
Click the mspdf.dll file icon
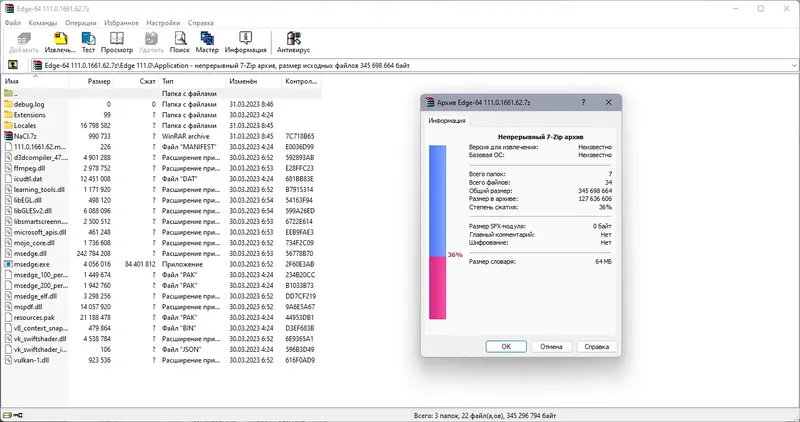(8, 307)
